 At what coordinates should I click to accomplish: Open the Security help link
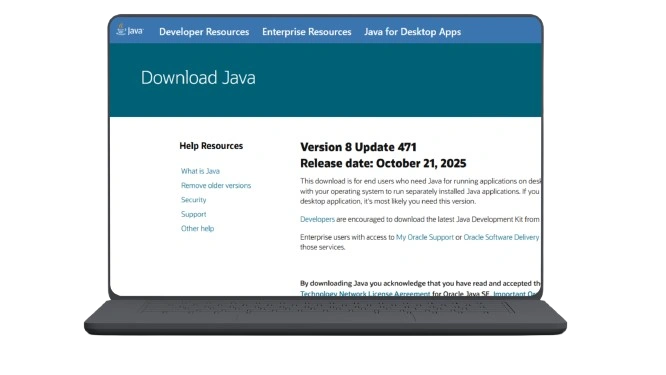pyautogui.click(x=193, y=200)
